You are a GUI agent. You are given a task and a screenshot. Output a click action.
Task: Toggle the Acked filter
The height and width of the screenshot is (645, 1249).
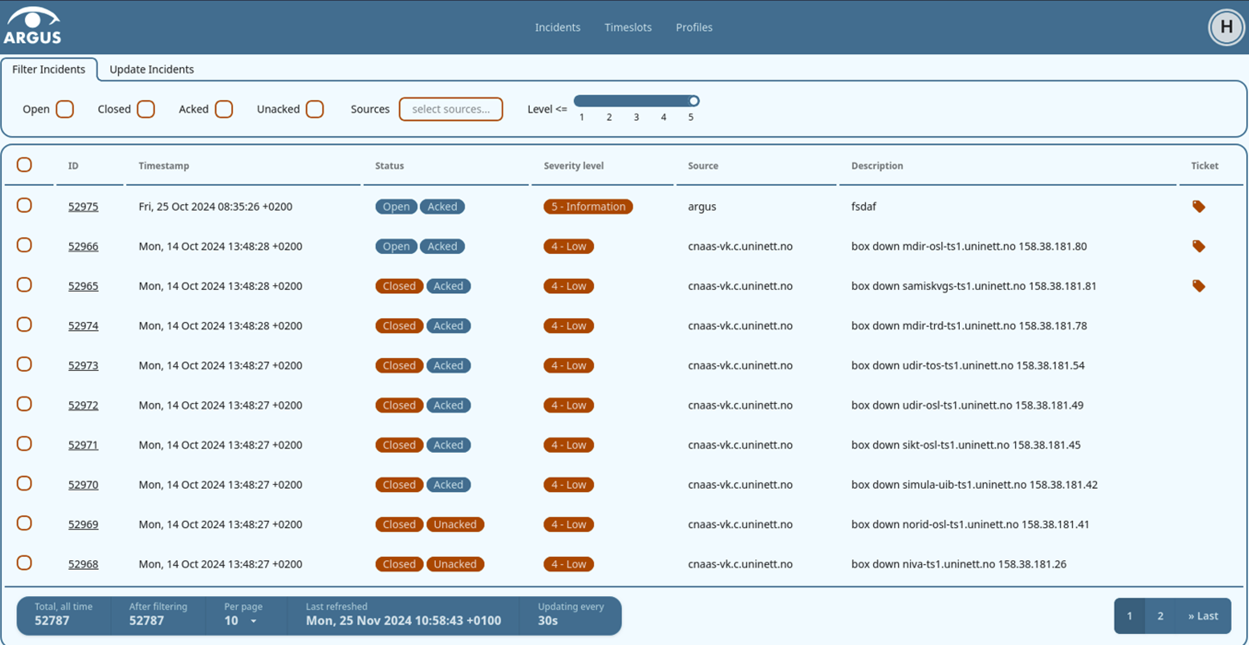pyautogui.click(x=223, y=109)
